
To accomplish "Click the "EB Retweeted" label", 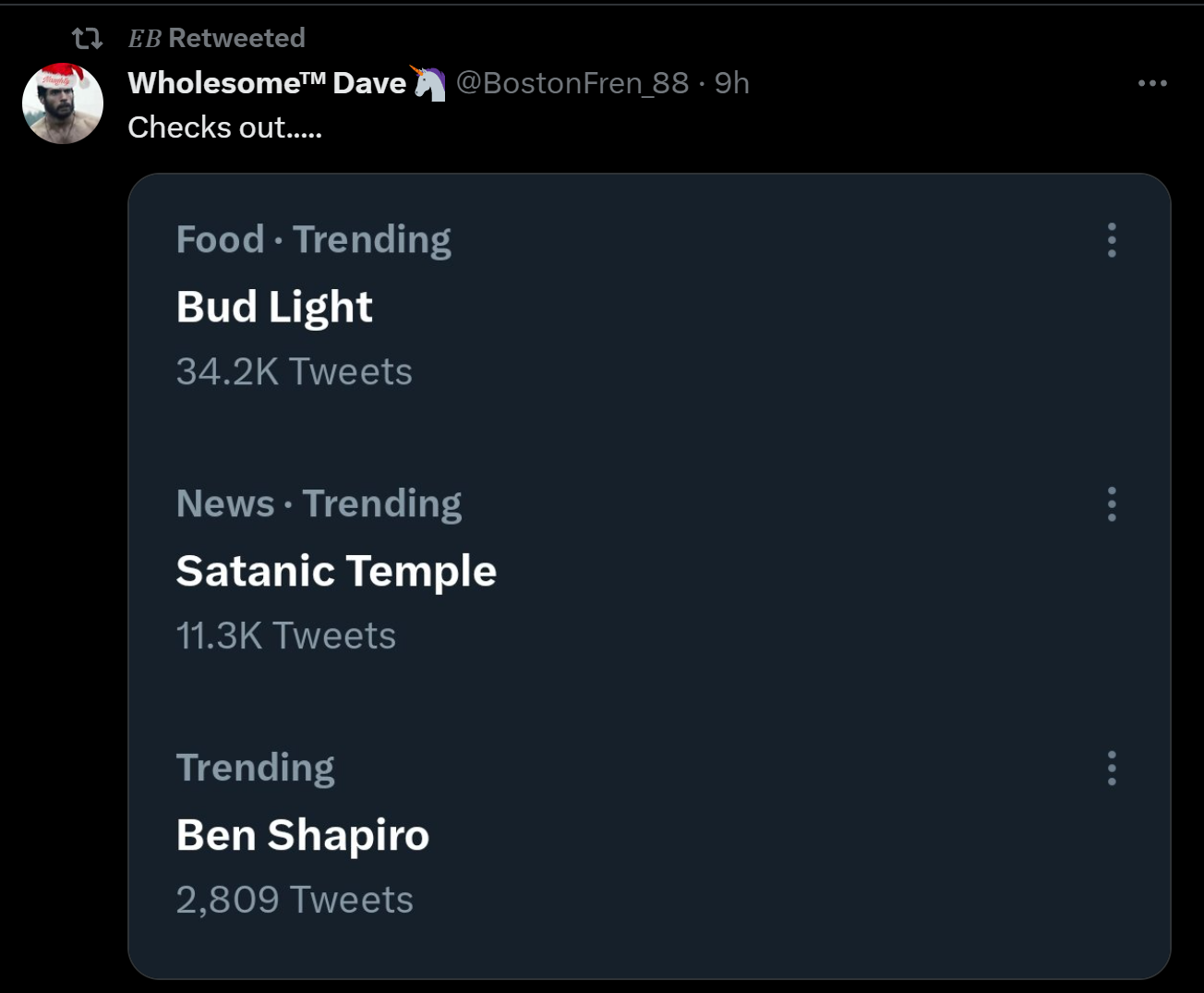I will pos(217,38).
